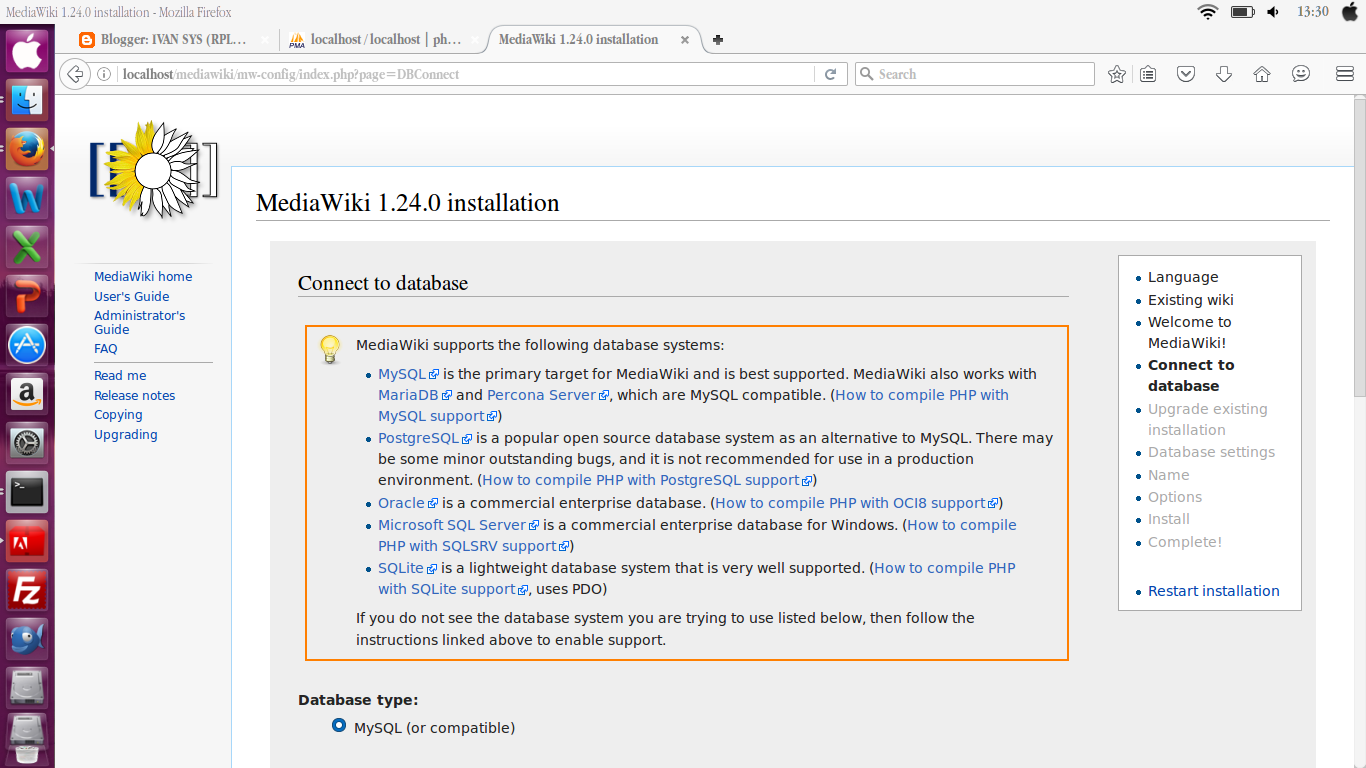
Task: Launch FileZilla from the dock
Action: (x=27, y=590)
